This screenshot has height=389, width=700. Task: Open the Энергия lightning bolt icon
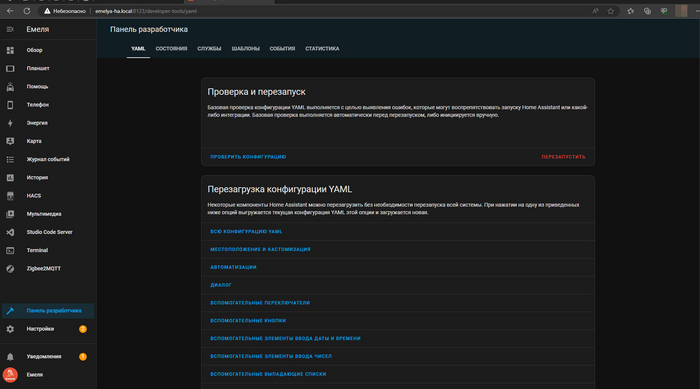point(10,123)
